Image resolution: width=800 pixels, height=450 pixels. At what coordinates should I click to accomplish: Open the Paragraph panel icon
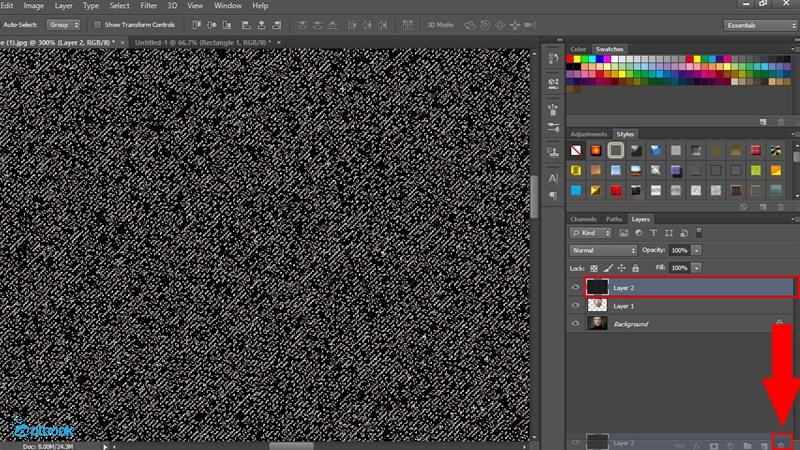(x=553, y=195)
